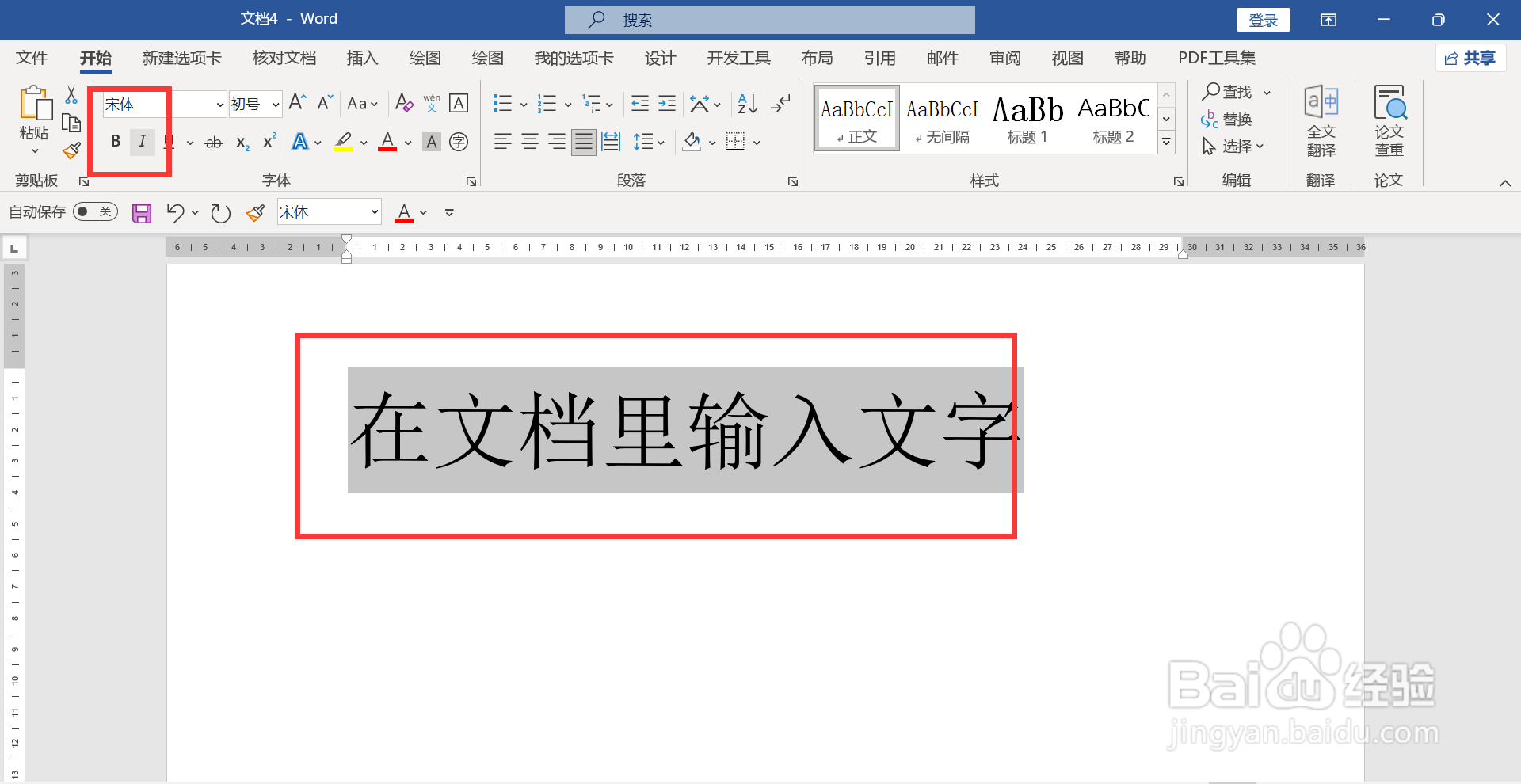Screen dimensions: 1521x784
Task: Click Replace (替换) in the editing group
Action: 1237,119
